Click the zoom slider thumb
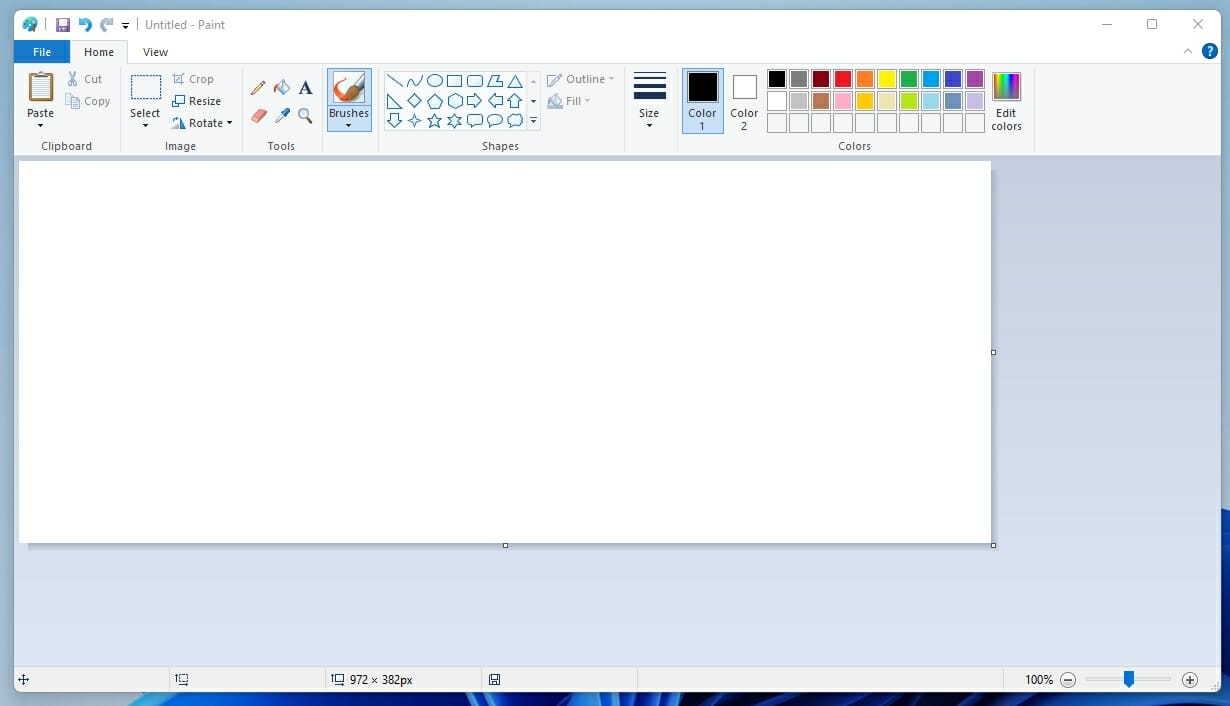This screenshot has height=706, width=1230. 1128,679
